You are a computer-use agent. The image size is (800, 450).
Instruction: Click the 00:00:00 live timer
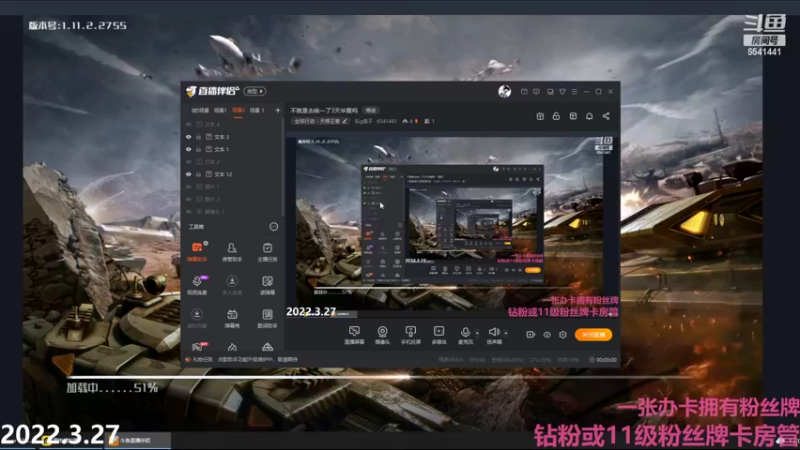coord(606,360)
